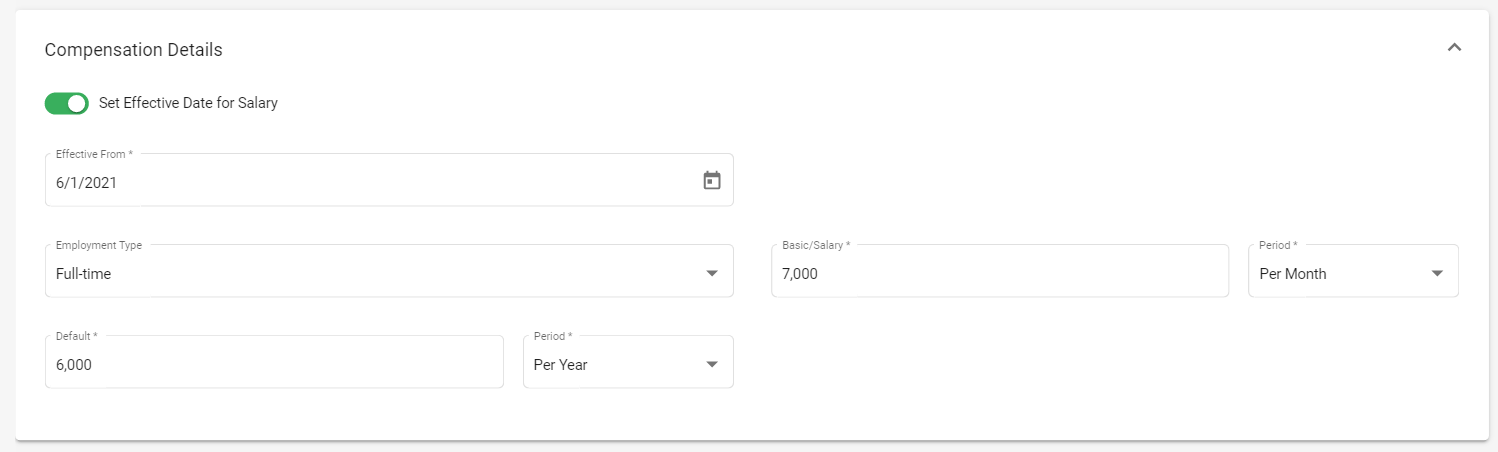Click the Effective From date value 6/1/2021
This screenshot has height=452, width=1498.
click(x=87, y=183)
